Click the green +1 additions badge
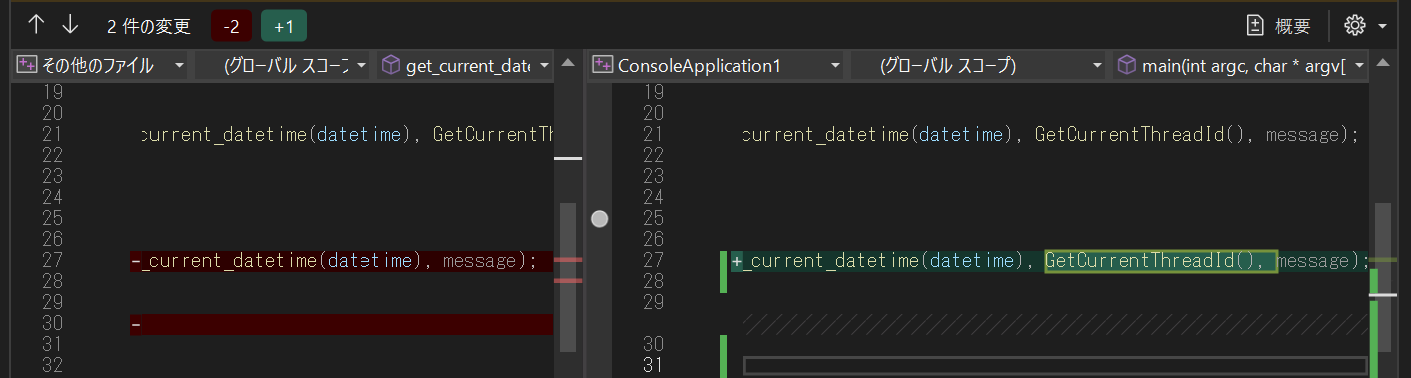Image resolution: width=1411 pixels, height=378 pixels. [x=284, y=26]
